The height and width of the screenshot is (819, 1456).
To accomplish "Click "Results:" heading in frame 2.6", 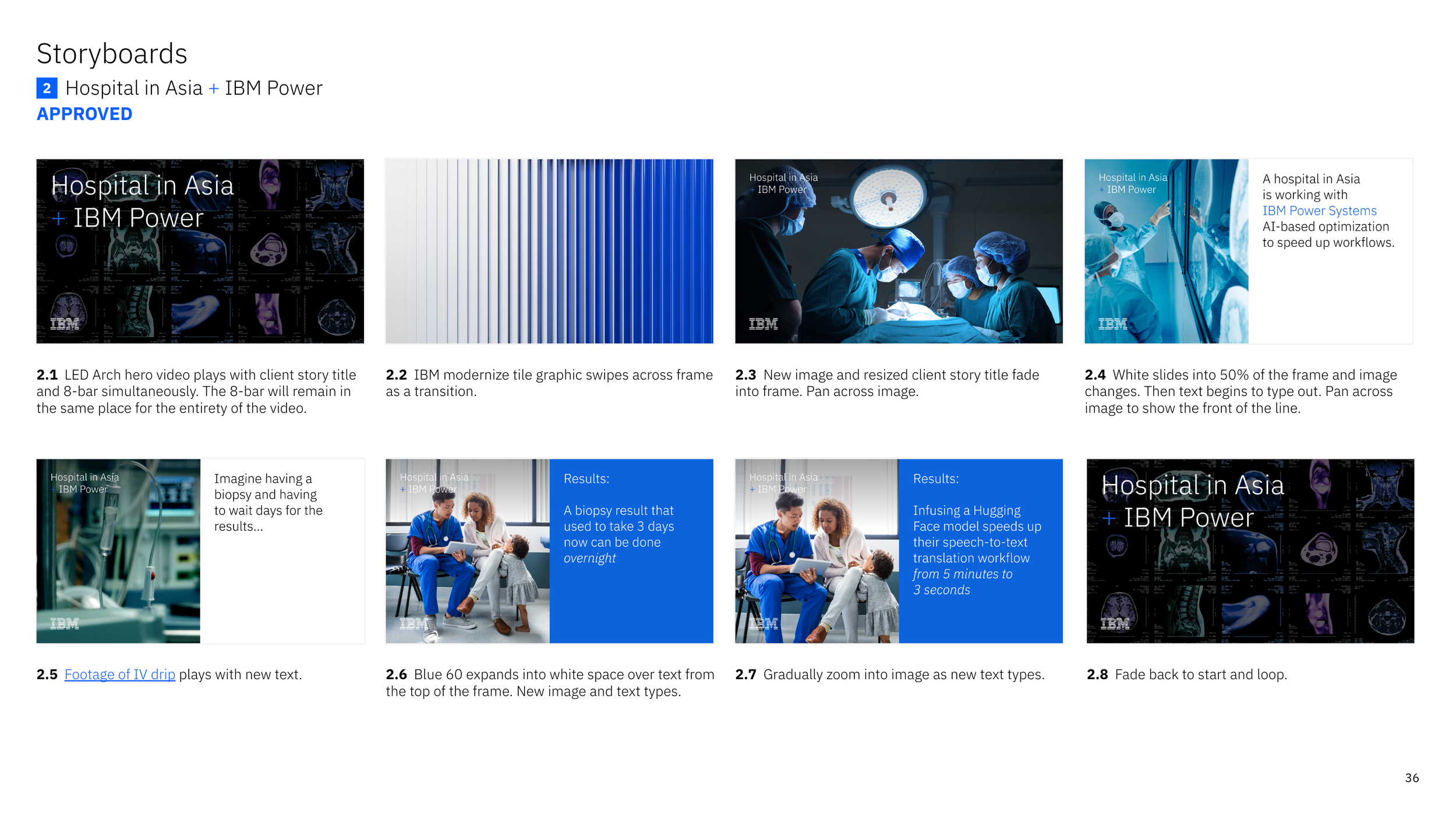I will 586,479.
